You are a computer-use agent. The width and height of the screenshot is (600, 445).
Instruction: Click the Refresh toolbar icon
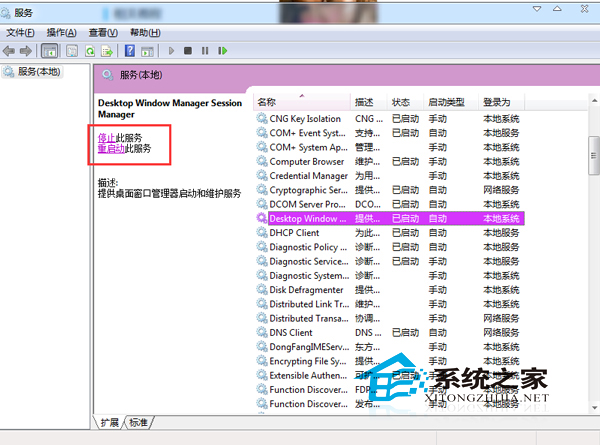pyautogui.click(x=90, y=51)
